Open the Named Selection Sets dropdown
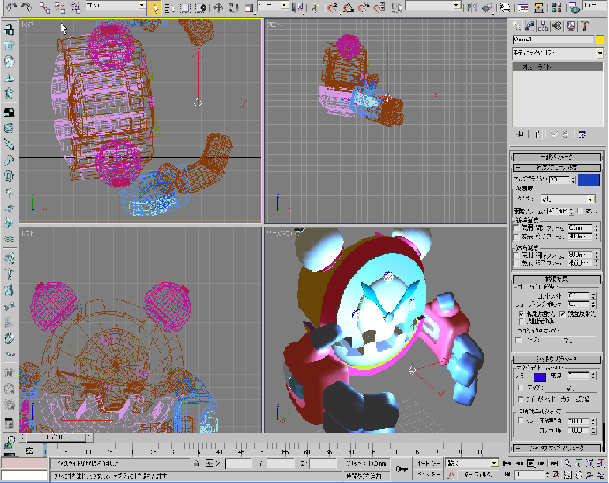Screen dimensions: 609x483 (433, 6)
